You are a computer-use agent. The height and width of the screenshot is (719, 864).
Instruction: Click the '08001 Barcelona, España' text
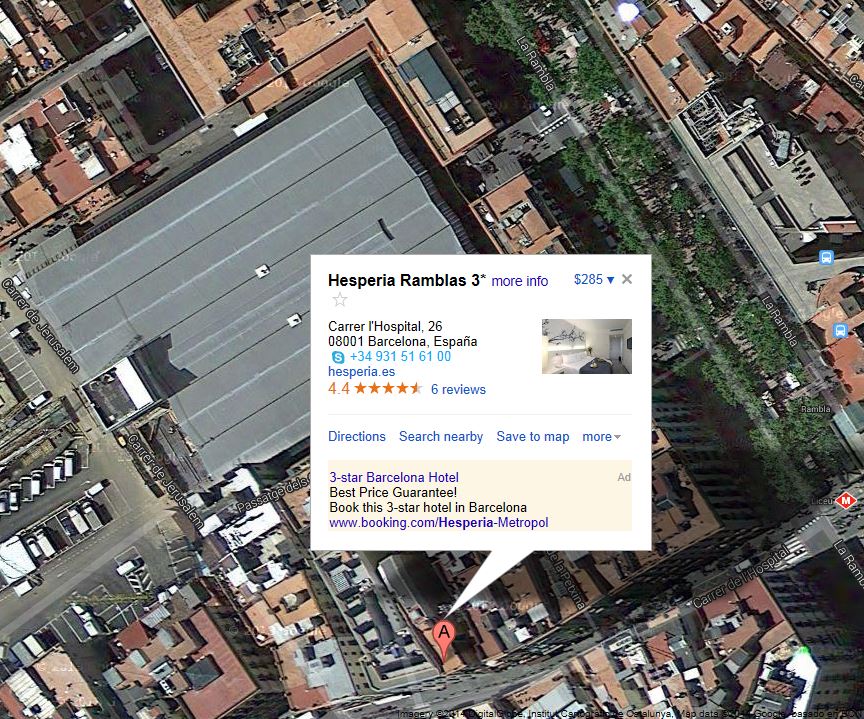pyautogui.click(x=403, y=342)
